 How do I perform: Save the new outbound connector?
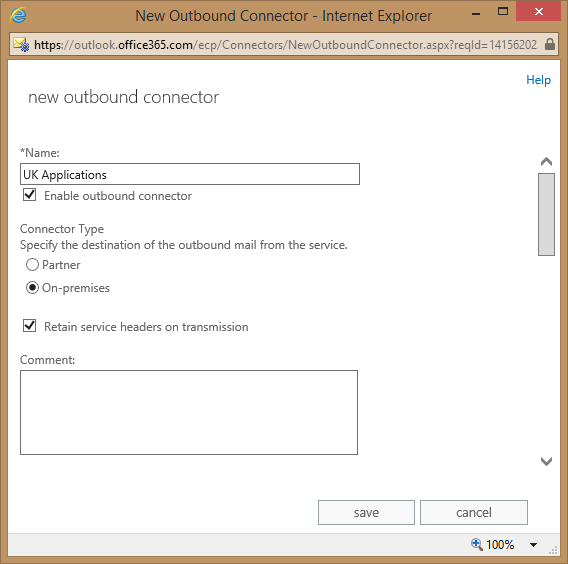[x=366, y=512]
